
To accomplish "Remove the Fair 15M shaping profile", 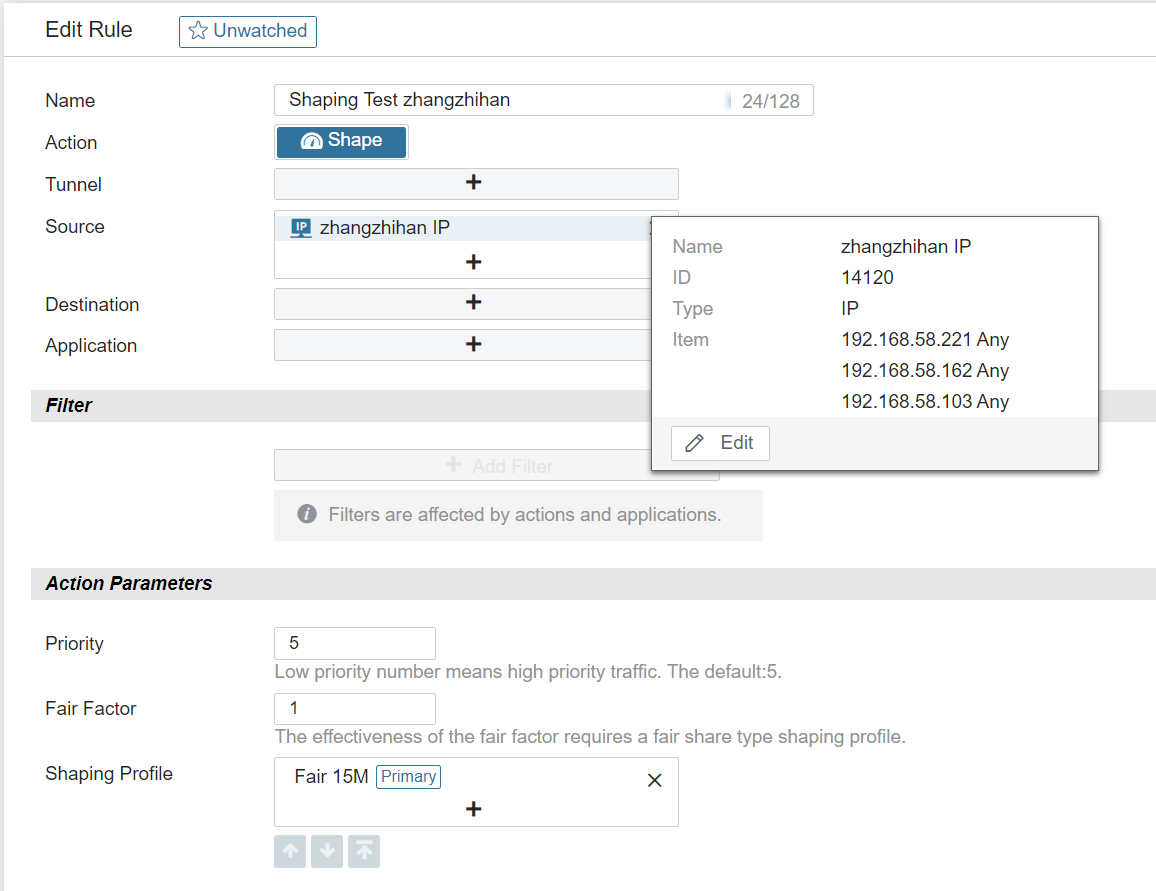I will (655, 780).
